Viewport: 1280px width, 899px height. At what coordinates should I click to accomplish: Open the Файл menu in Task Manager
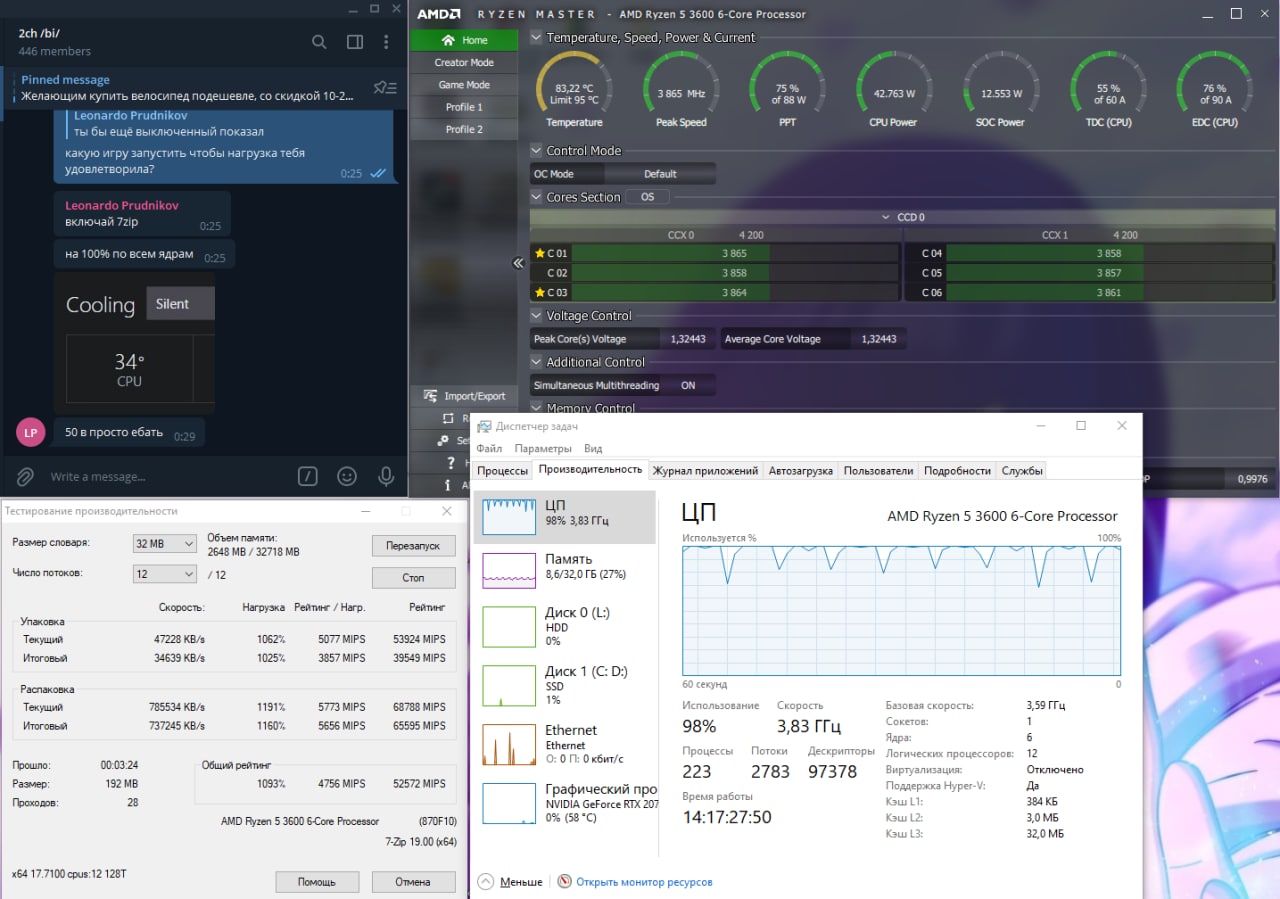point(489,449)
